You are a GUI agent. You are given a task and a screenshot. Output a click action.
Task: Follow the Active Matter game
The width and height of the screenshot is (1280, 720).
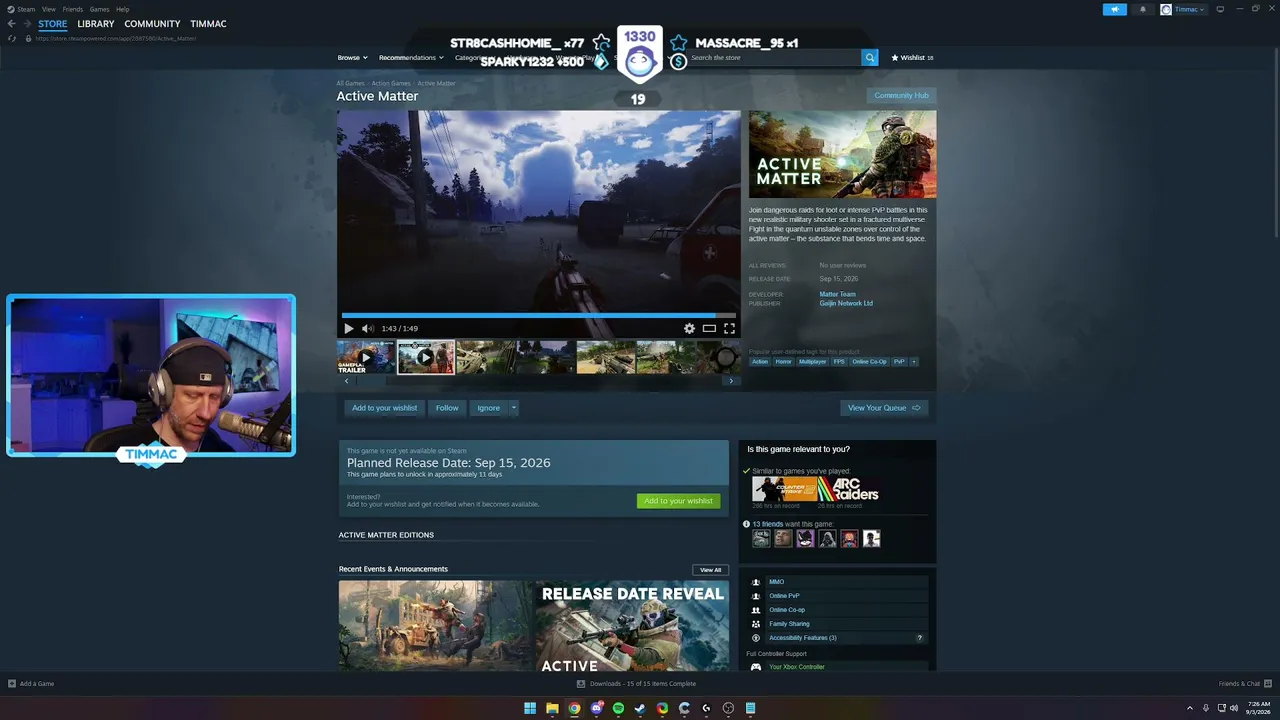447,408
